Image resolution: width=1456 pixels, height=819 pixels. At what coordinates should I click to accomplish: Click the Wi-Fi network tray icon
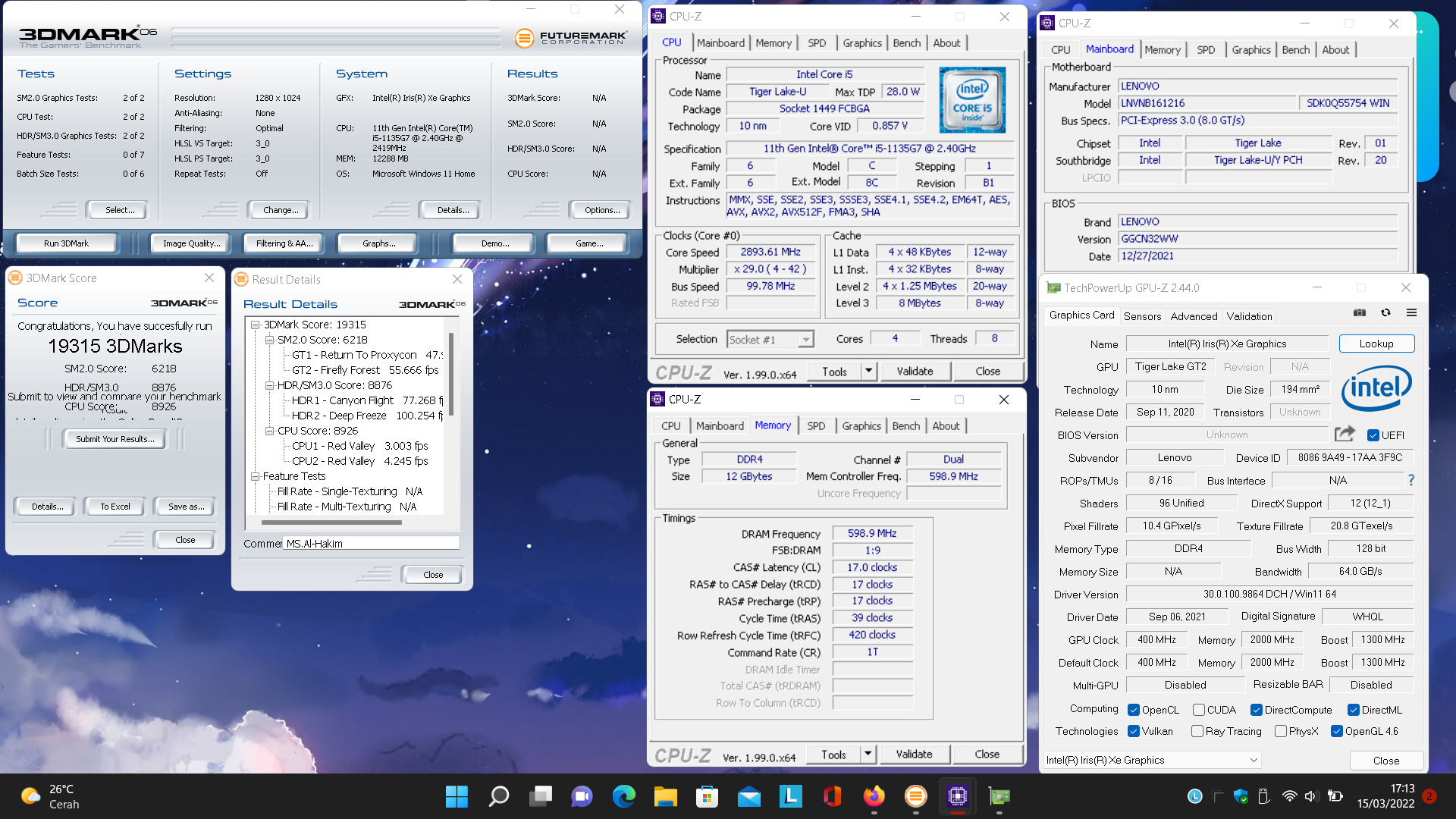point(1289,796)
